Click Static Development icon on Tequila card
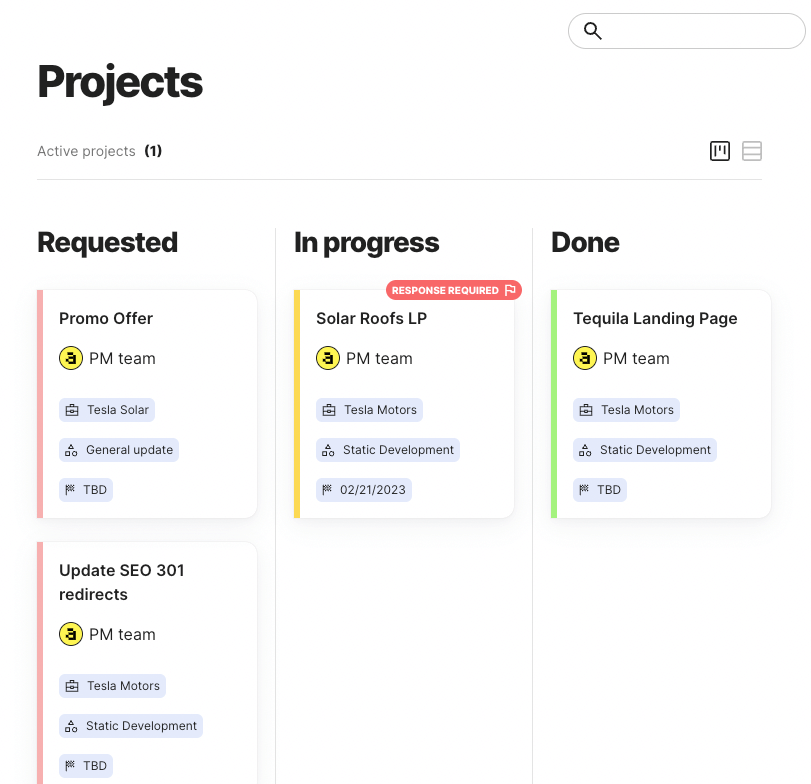Viewport: 811px width, 784px height. tap(585, 450)
